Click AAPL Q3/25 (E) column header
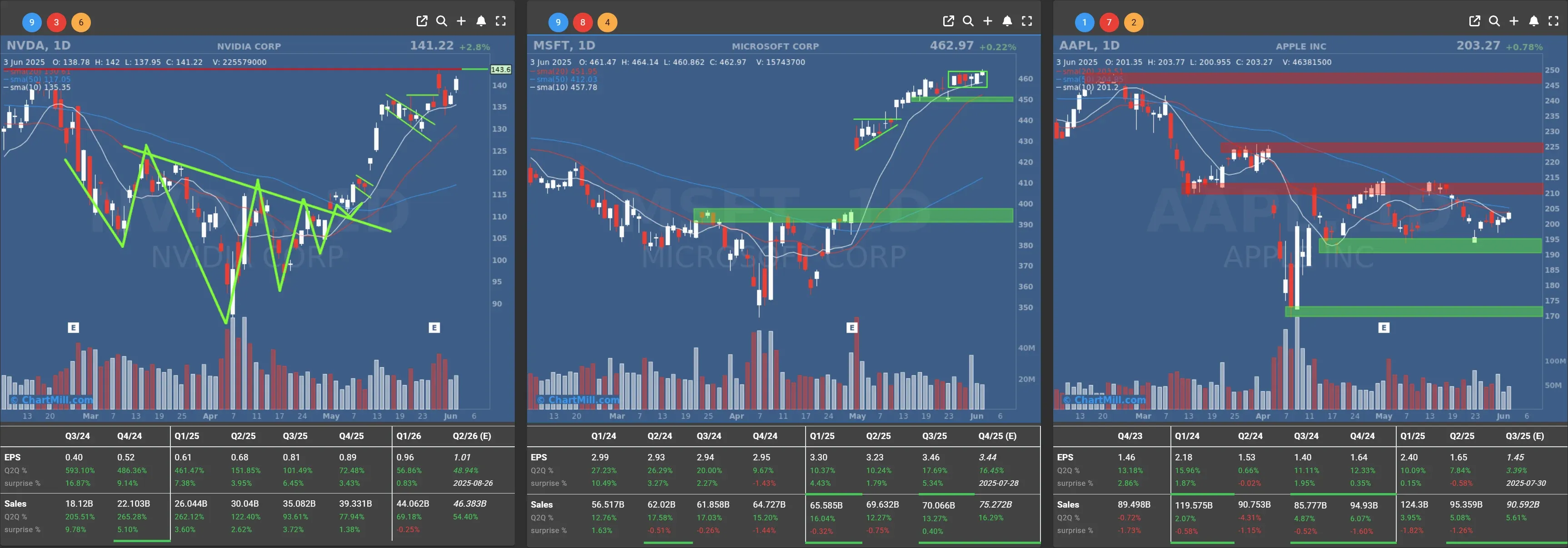This screenshot has width=1568, height=548. (x=1525, y=436)
